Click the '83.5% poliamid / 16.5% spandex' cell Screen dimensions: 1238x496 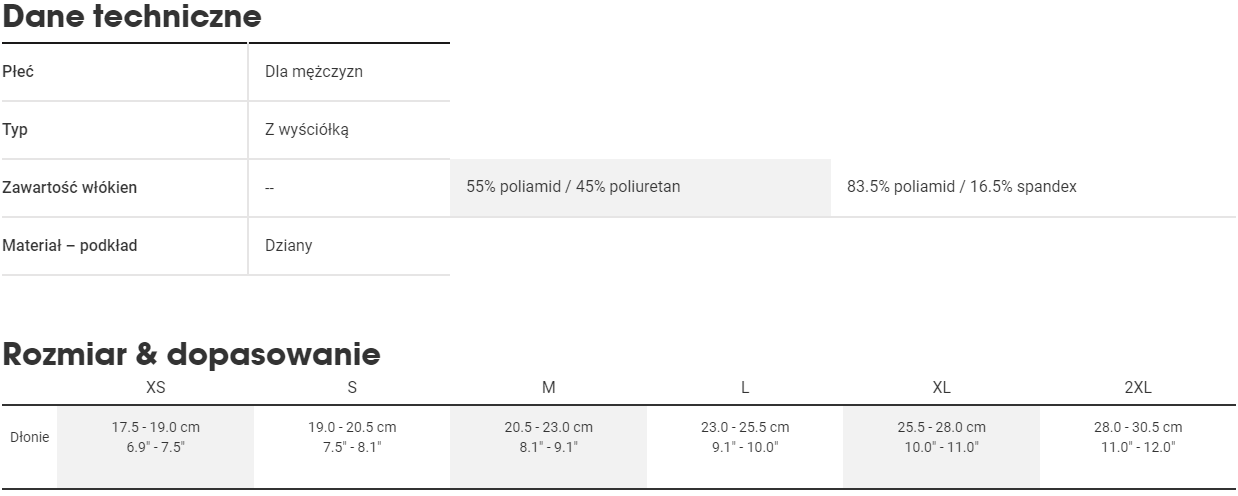tap(961, 187)
